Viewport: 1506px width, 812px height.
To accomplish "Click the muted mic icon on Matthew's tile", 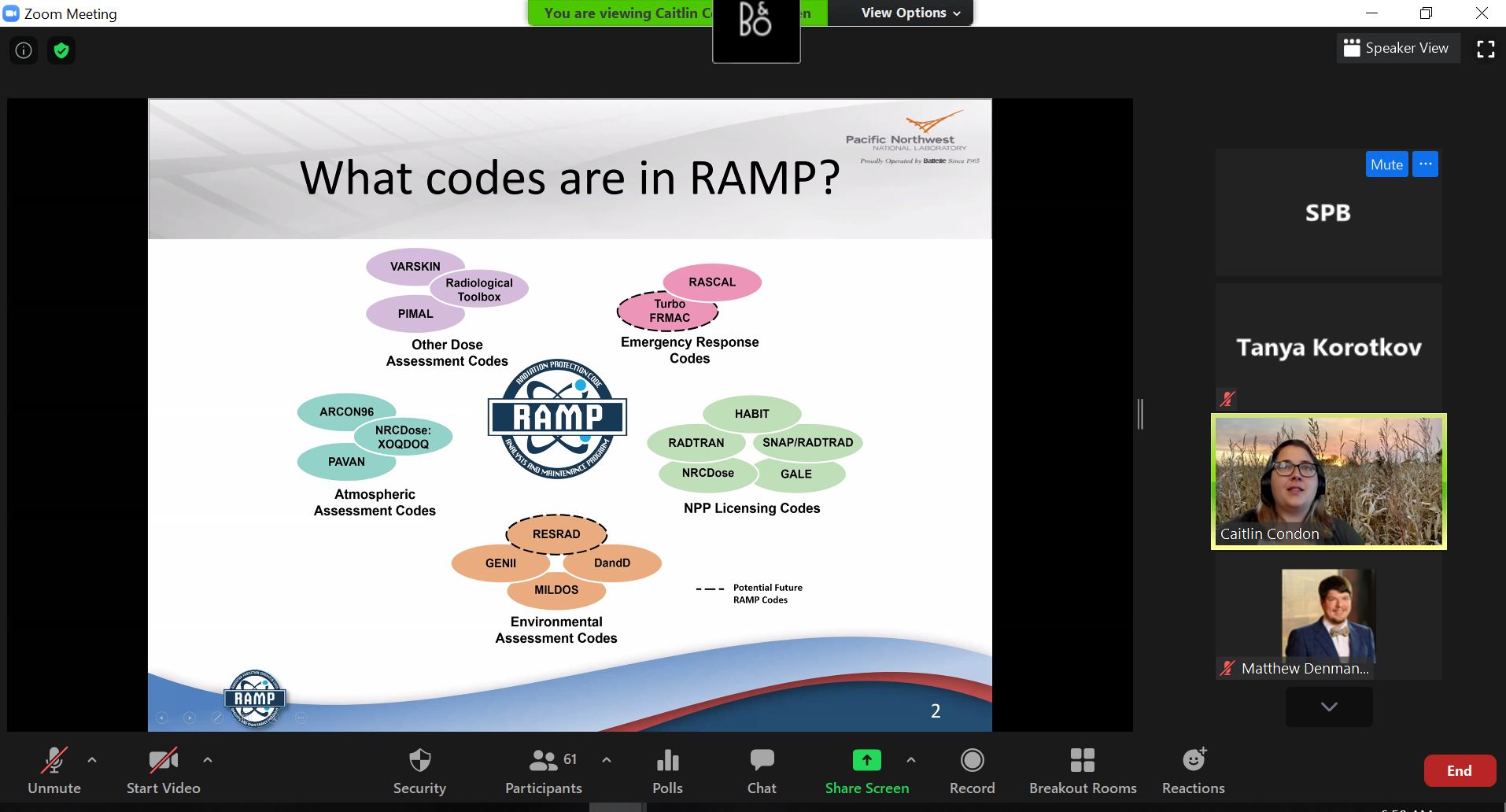I will point(1227,668).
